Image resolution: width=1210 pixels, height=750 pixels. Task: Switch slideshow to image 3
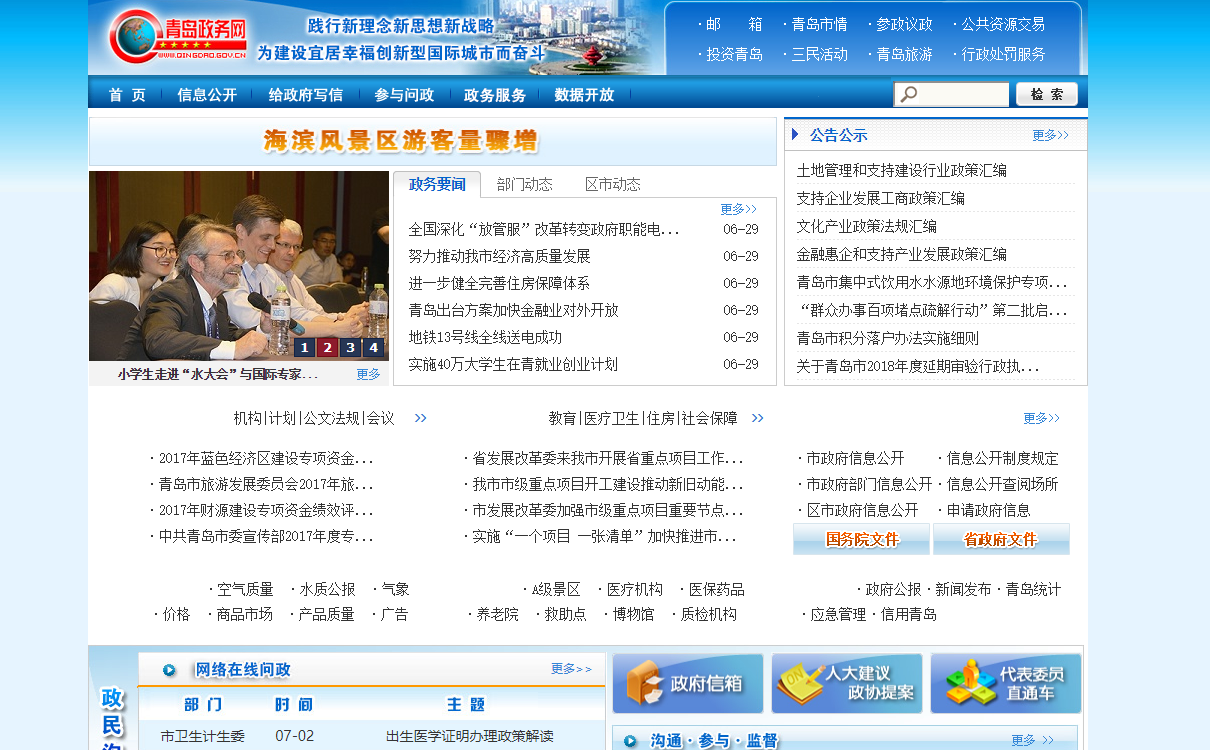[x=349, y=347]
